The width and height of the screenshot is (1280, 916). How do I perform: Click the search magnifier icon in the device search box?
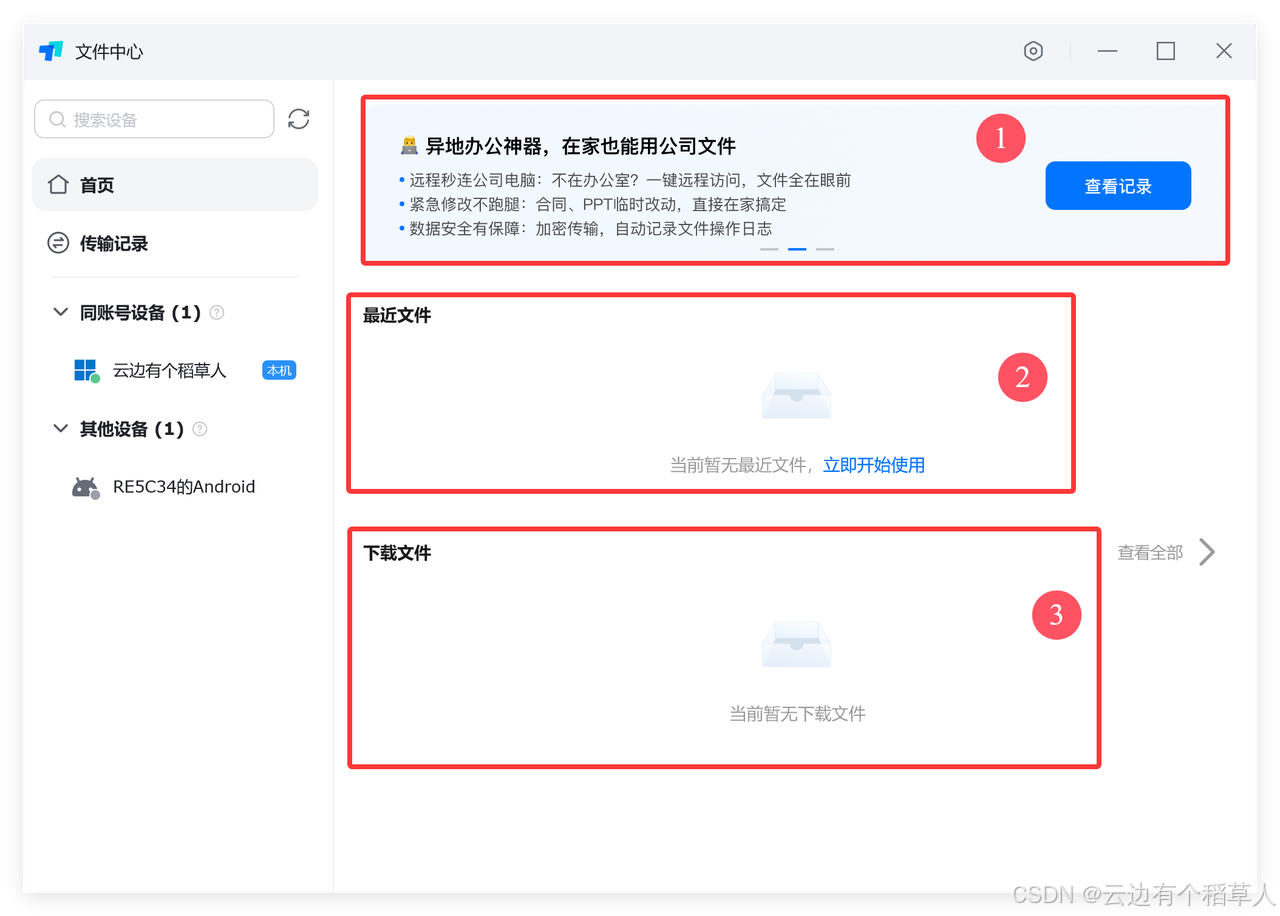click(57, 120)
